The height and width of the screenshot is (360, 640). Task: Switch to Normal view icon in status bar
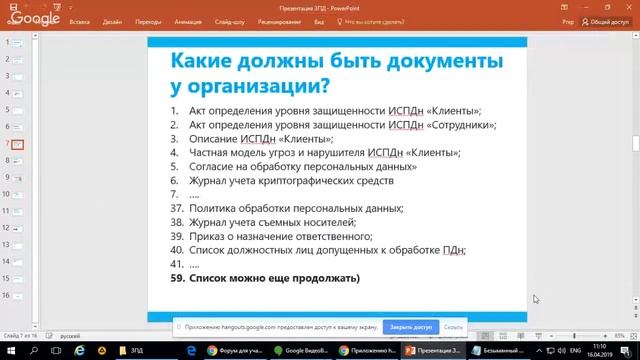click(485, 336)
